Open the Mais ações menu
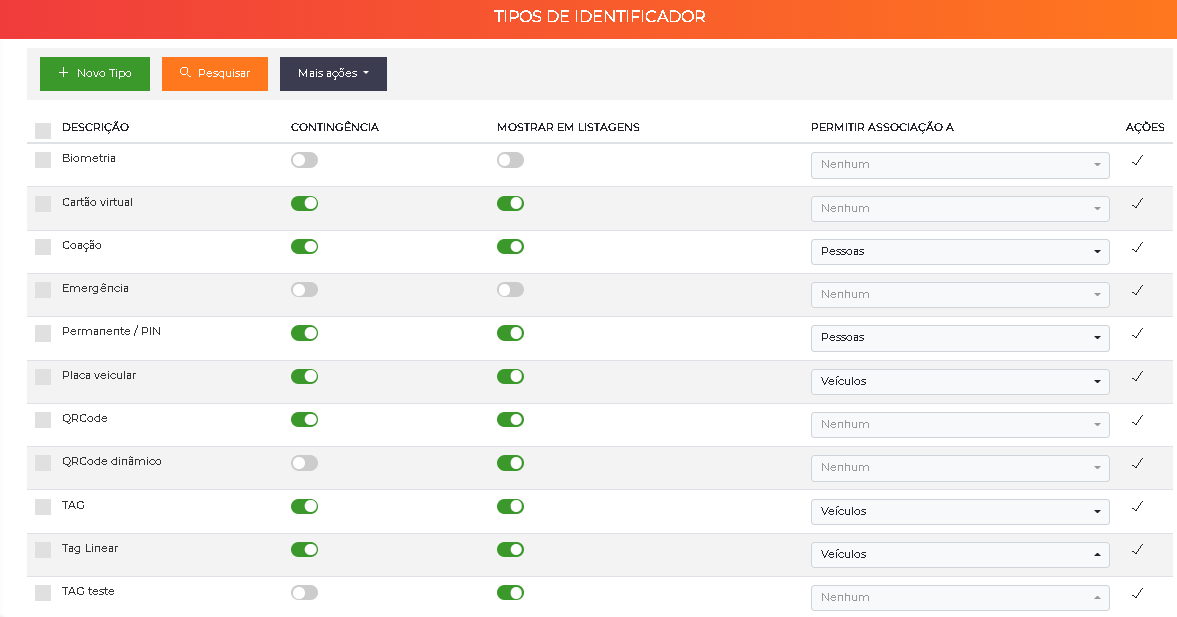This screenshot has height=617, width=1177. (x=333, y=74)
